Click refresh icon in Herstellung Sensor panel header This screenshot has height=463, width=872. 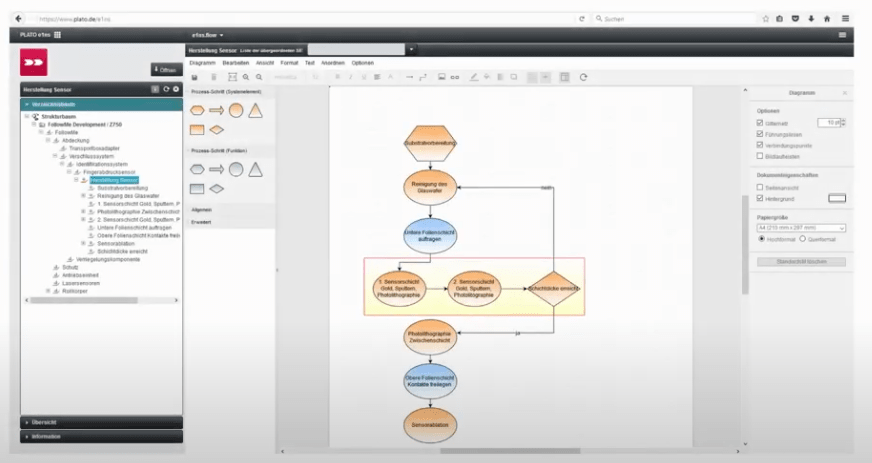click(166, 89)
